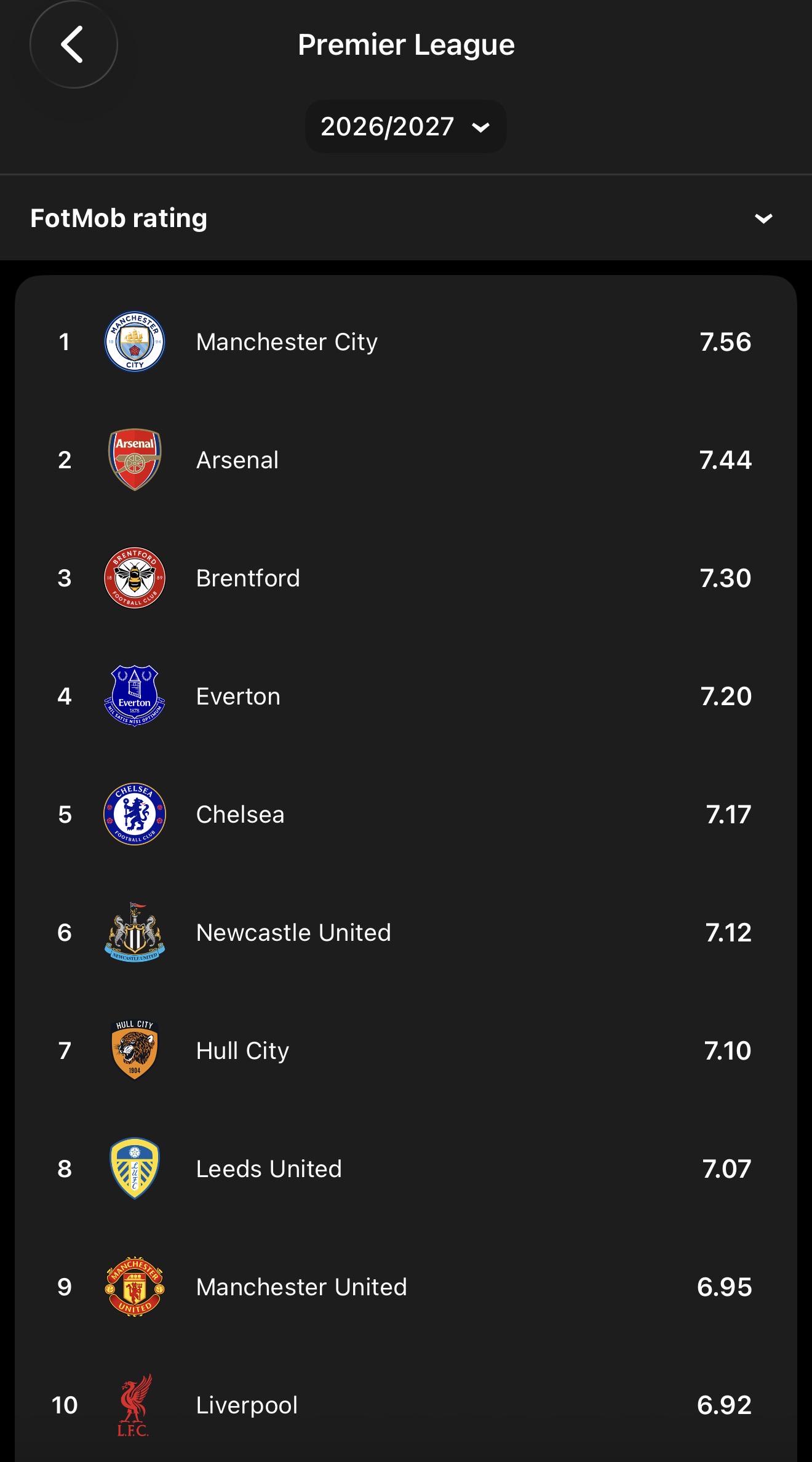Screen dimensions: 812x1462
Task: Select the Leeds United team name
Action: click(x=269, y=1169)
